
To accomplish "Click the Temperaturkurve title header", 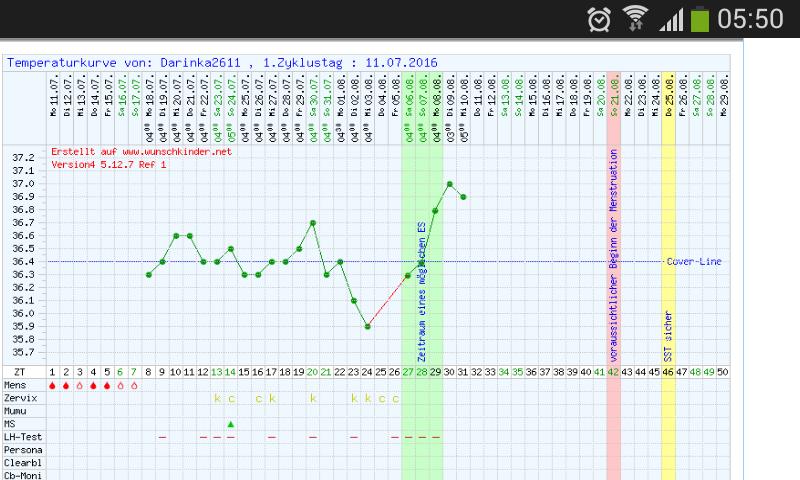I will click(x=225, y=62).
